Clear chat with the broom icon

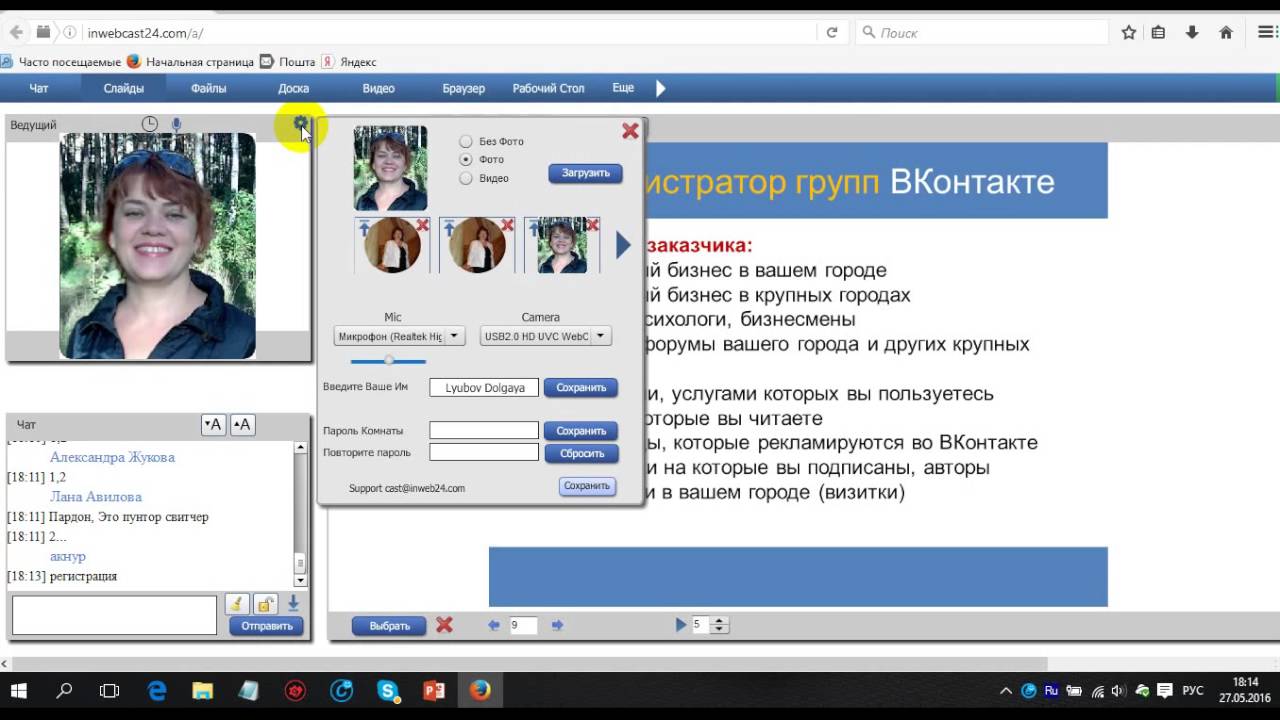click(236, 603)
